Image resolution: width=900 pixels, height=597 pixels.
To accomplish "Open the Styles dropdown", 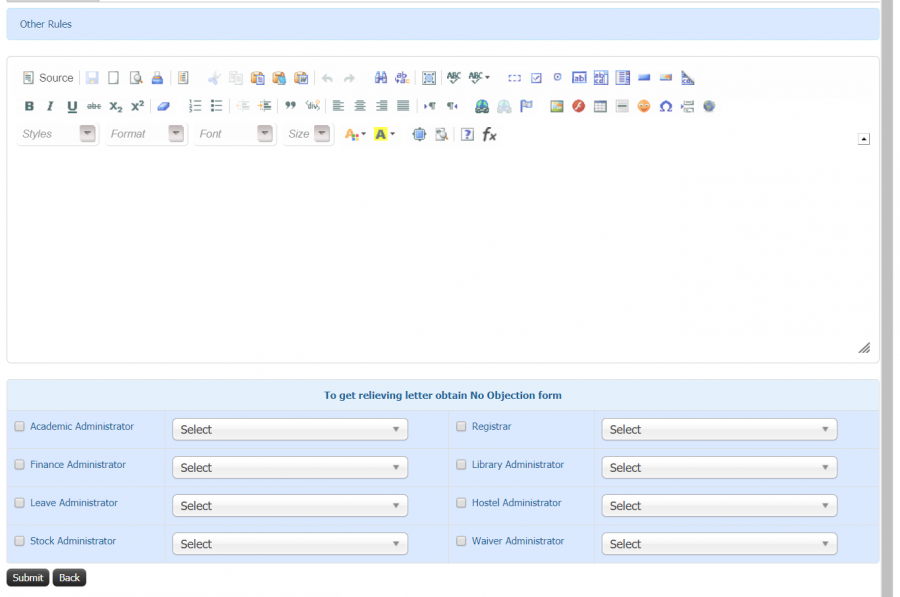I will (57, 134).
